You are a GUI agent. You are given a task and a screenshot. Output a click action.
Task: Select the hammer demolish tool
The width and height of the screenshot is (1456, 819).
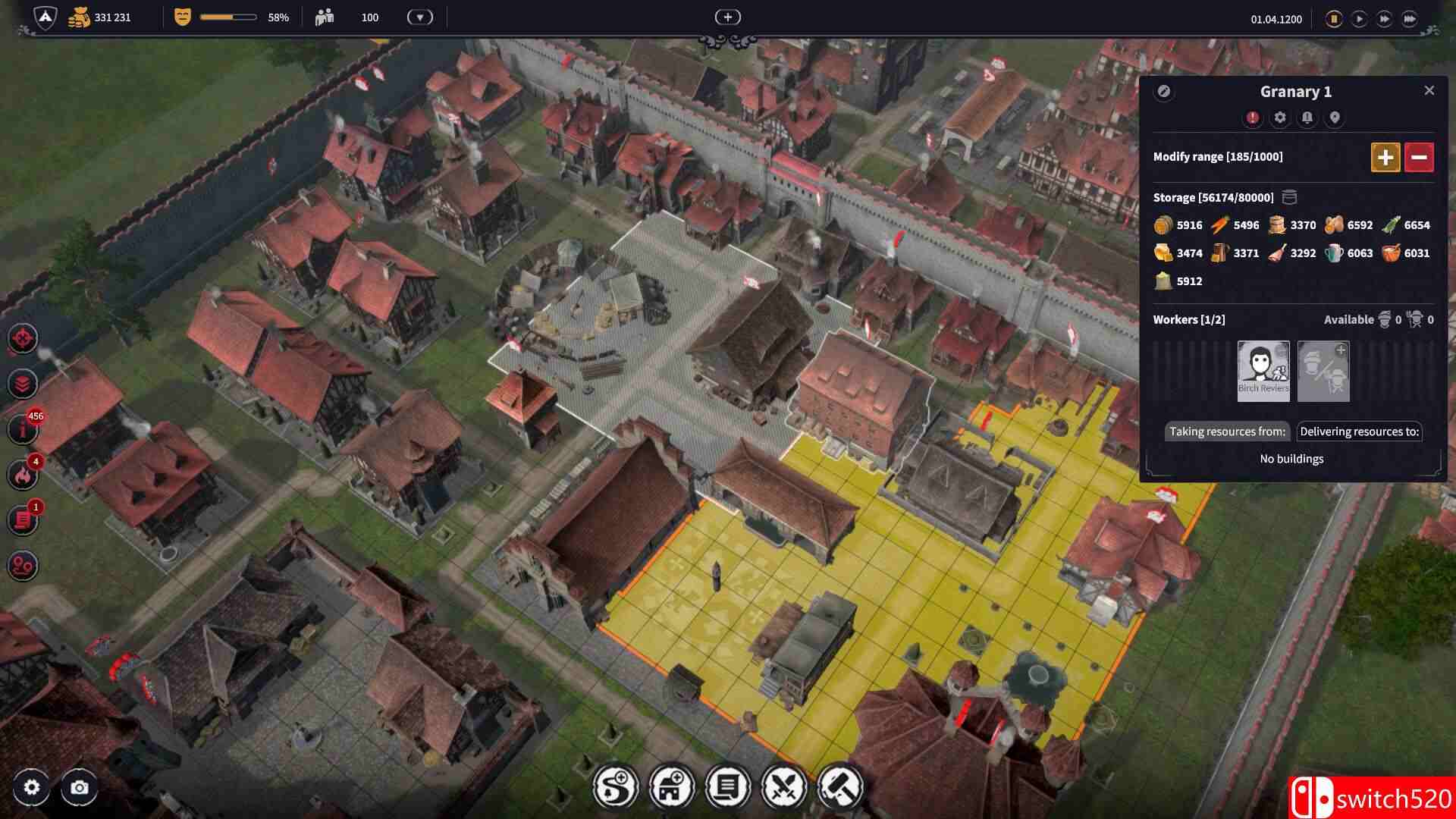[839, 786]
